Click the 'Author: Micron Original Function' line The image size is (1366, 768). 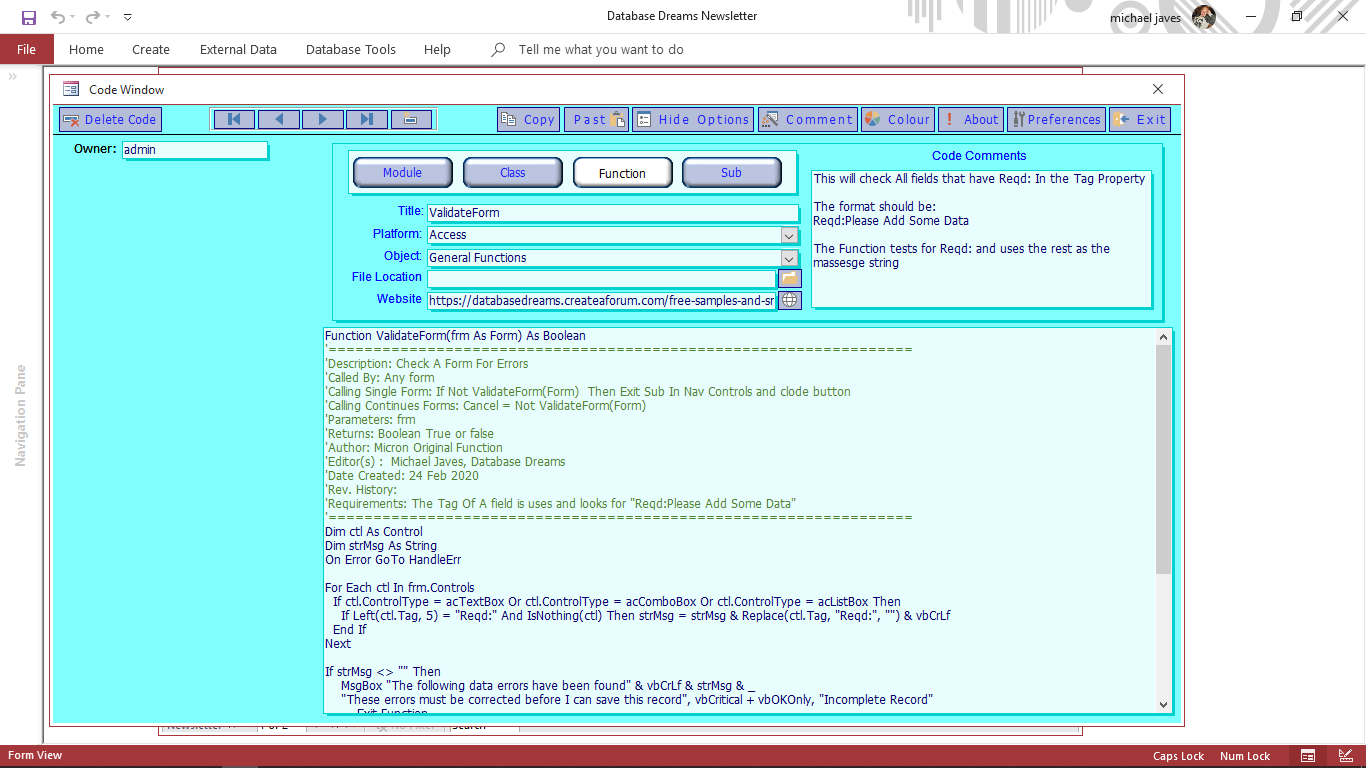coord(414,448)
